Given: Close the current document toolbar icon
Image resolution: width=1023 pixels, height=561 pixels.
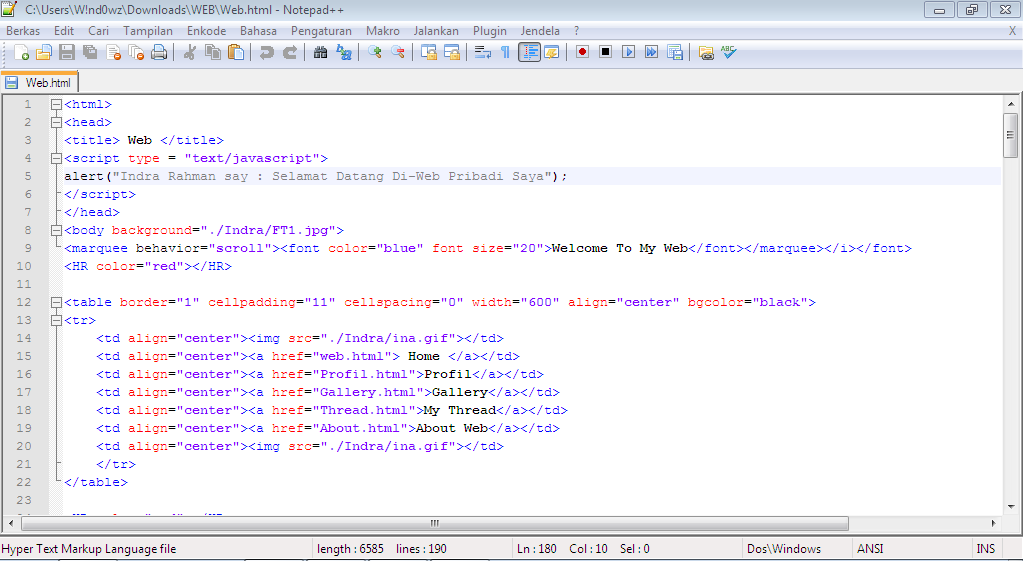Looking at the screenshot, I should 114,52.
